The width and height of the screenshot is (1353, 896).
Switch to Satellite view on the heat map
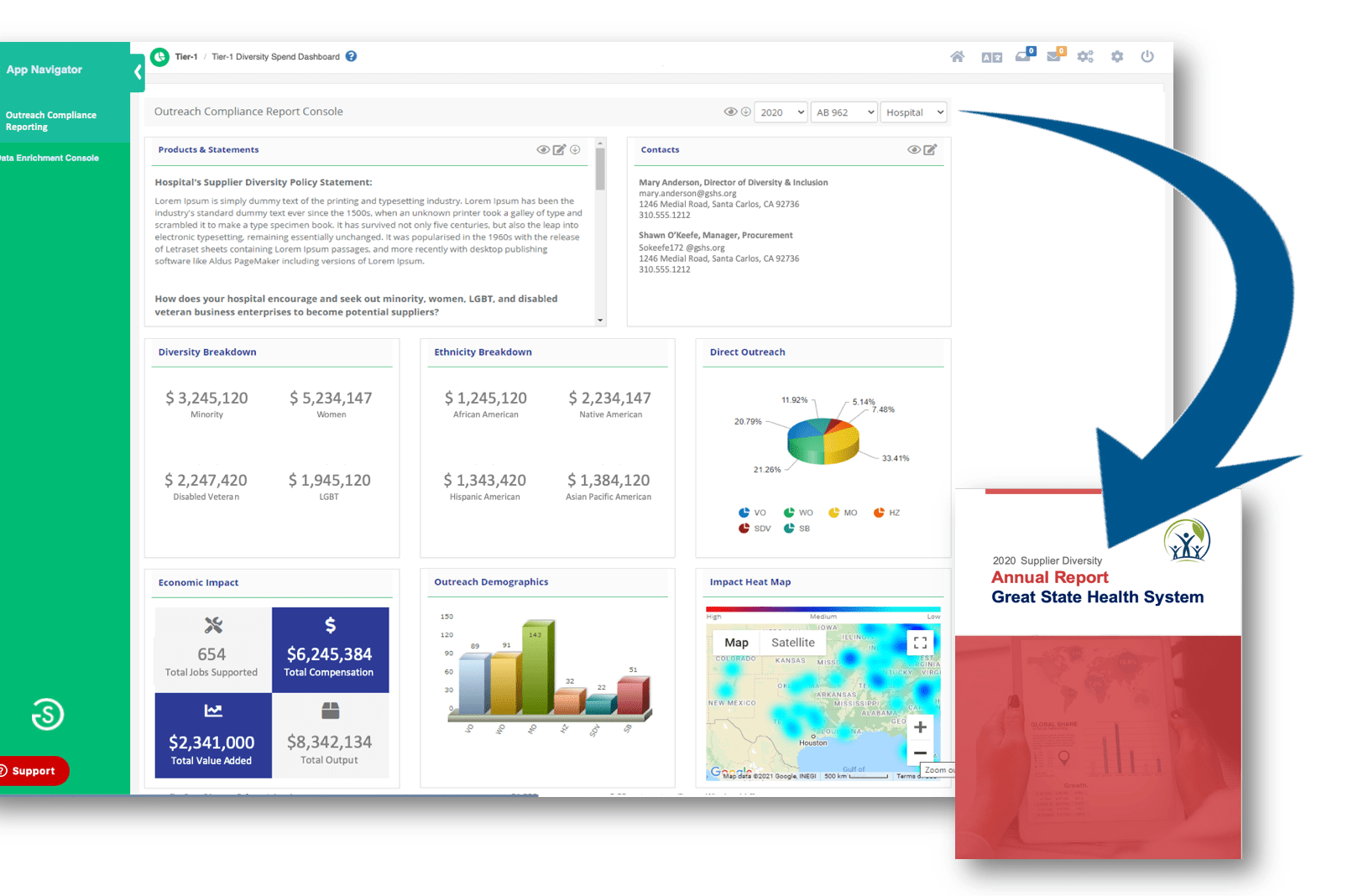[x=792, y=642]
